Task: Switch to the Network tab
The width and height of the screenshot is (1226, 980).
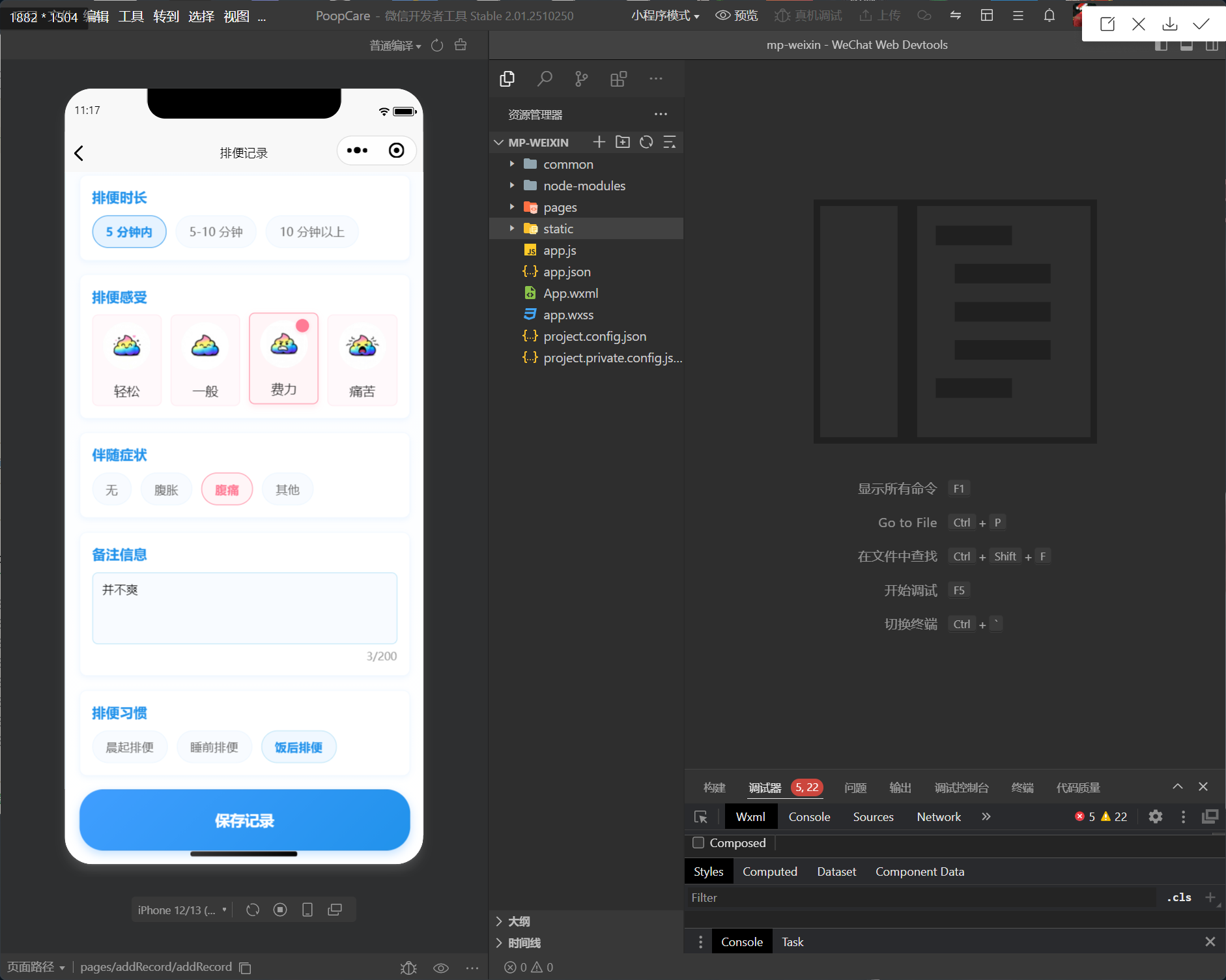Action: [x=939, y=816]
